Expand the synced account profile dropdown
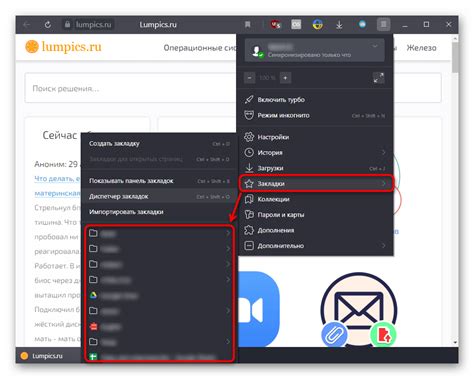The image size is (474, 379). (375, 46)
